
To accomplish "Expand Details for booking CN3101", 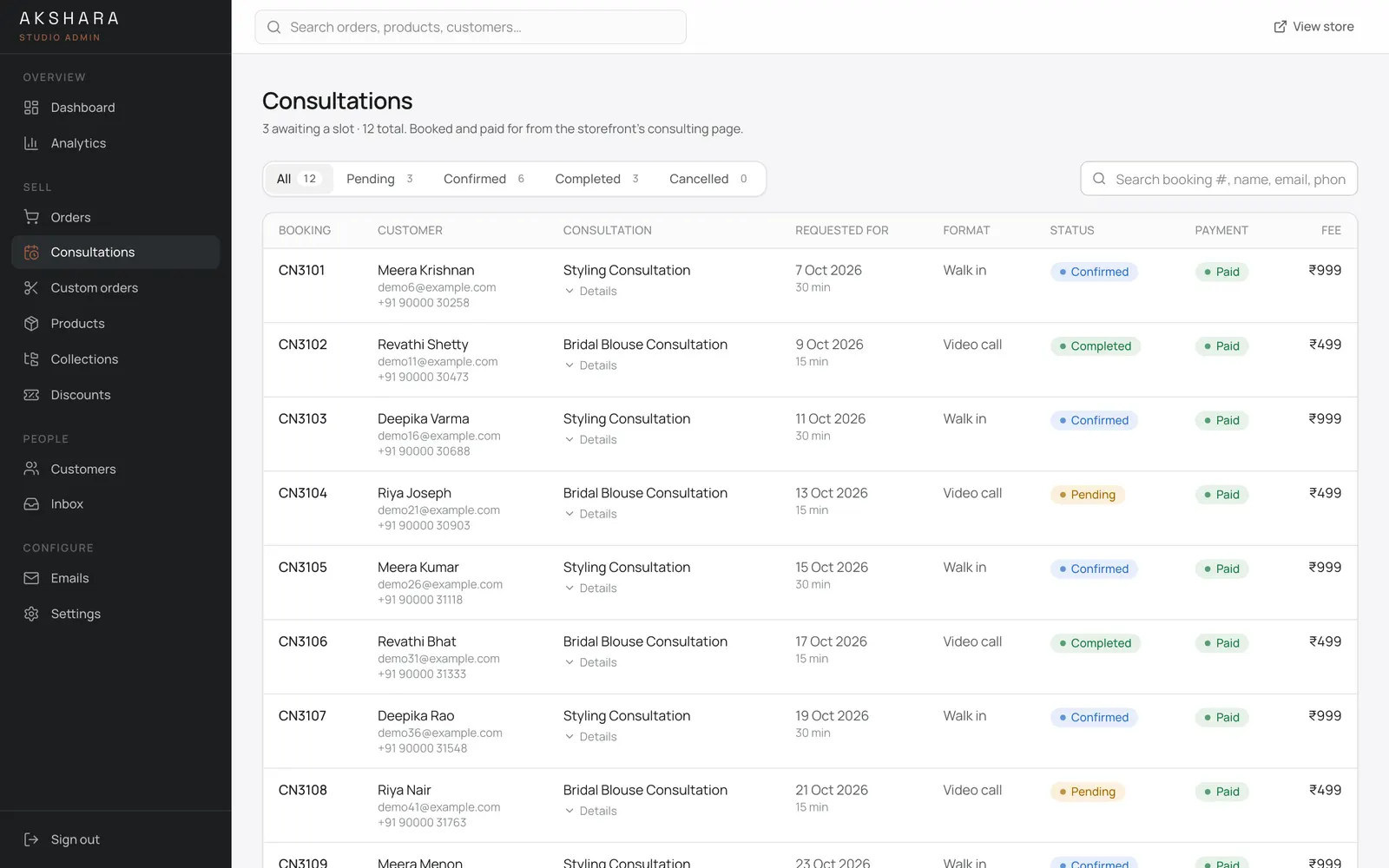I will point(590,292).
